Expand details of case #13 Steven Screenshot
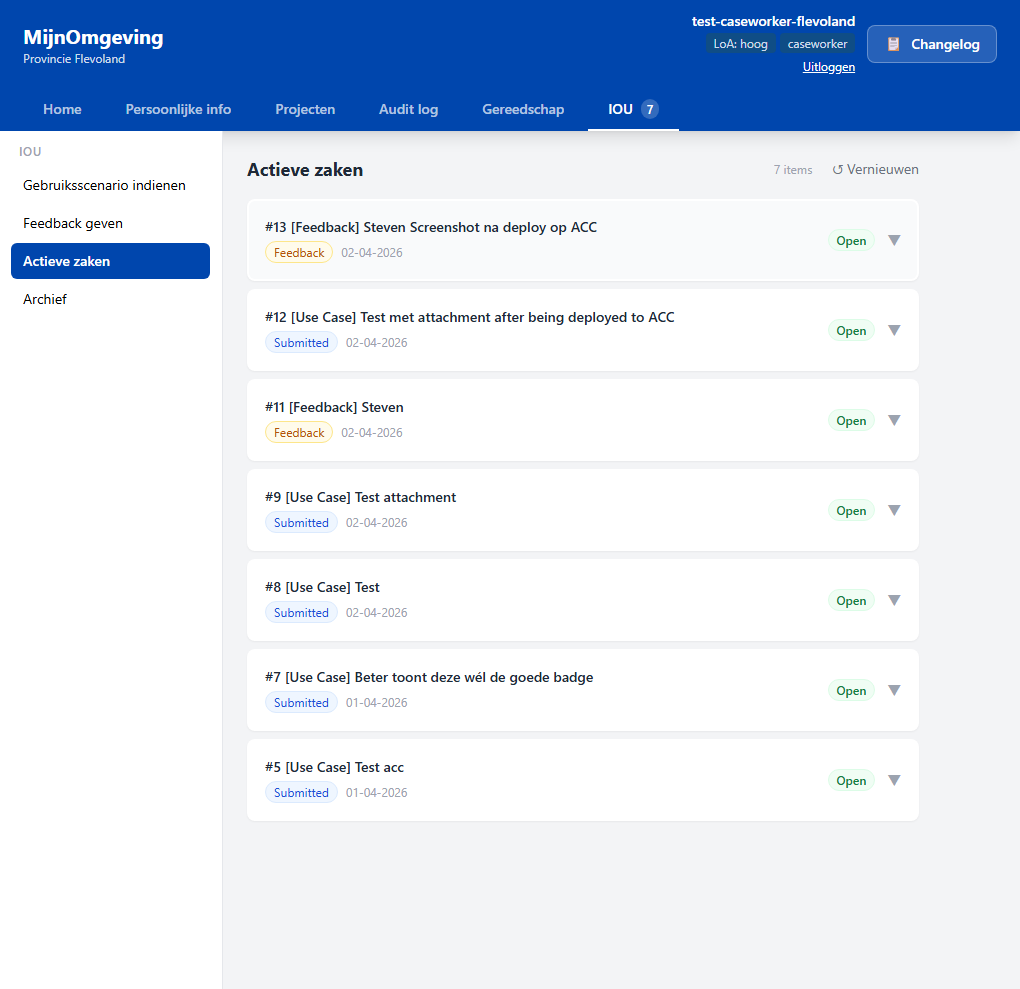This screenshot has width=1020, height=989. click(x=893, y=240)
